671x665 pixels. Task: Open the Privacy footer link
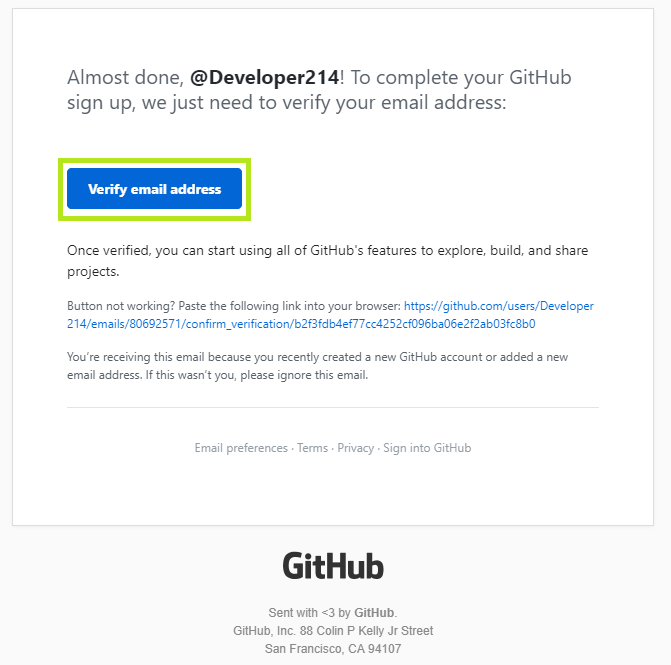(x=356, y=448)
